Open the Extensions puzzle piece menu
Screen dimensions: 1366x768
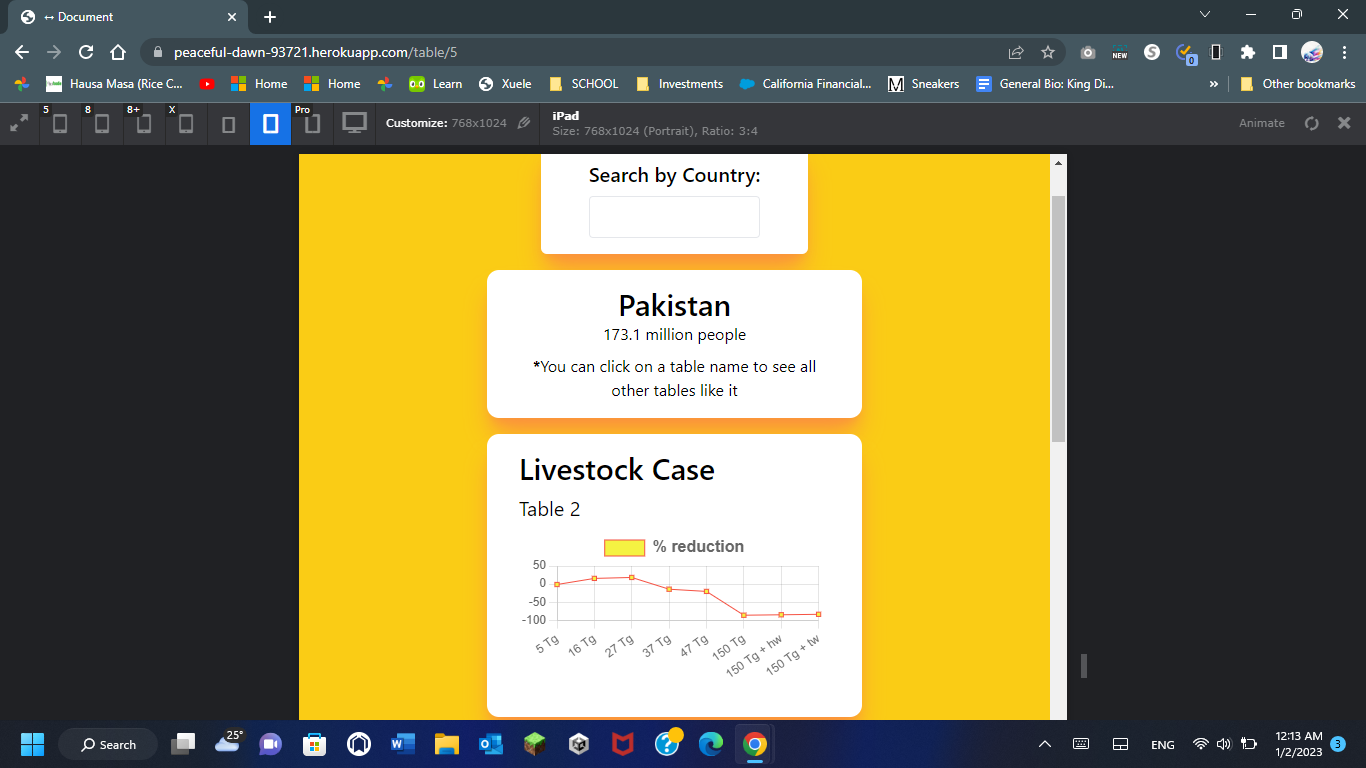point(1247,52)
